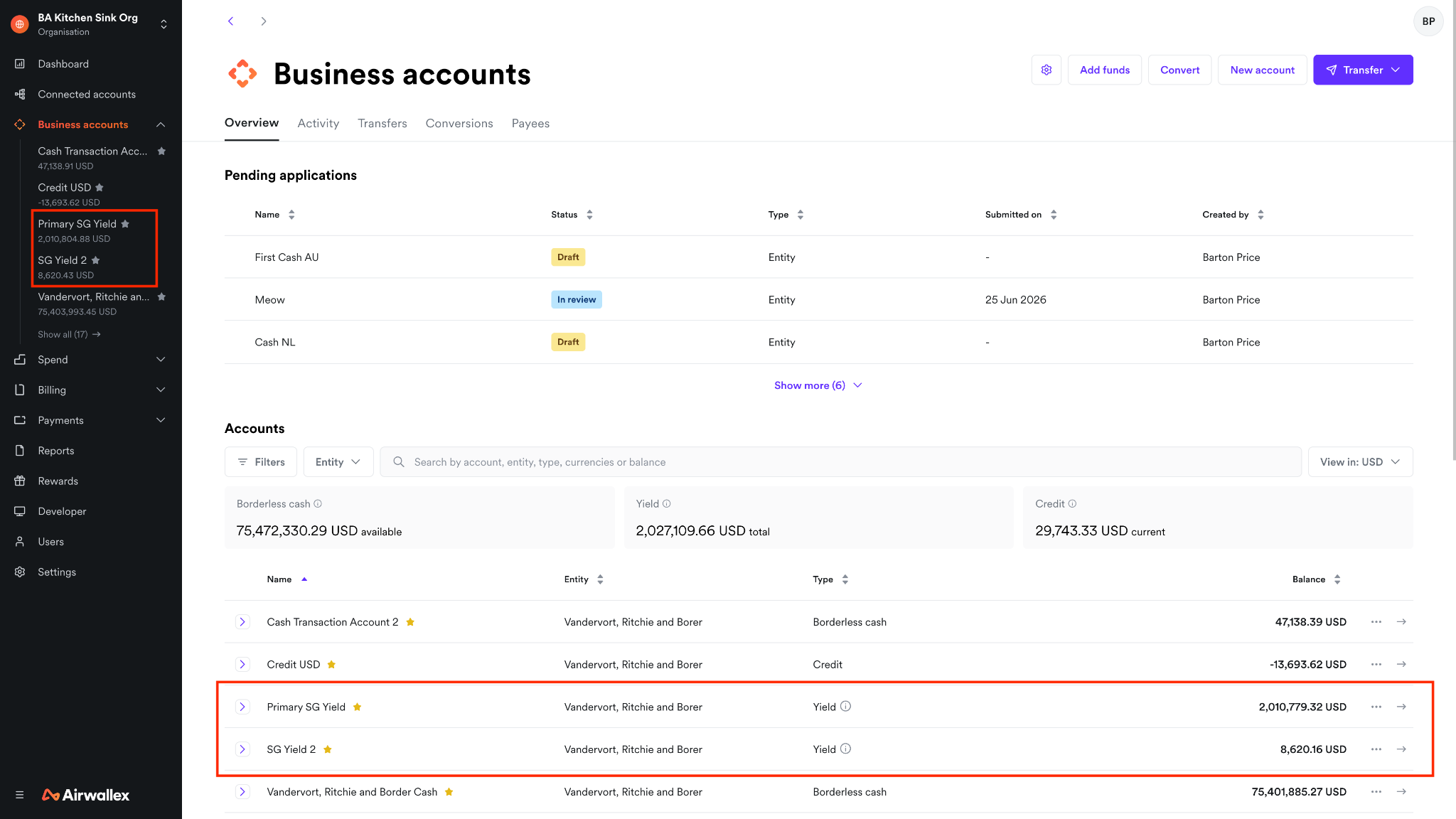Expand the SG Yield 2 row
Image resolution: width=1456 pixels, height=819 pixels.
pos(242,749)
